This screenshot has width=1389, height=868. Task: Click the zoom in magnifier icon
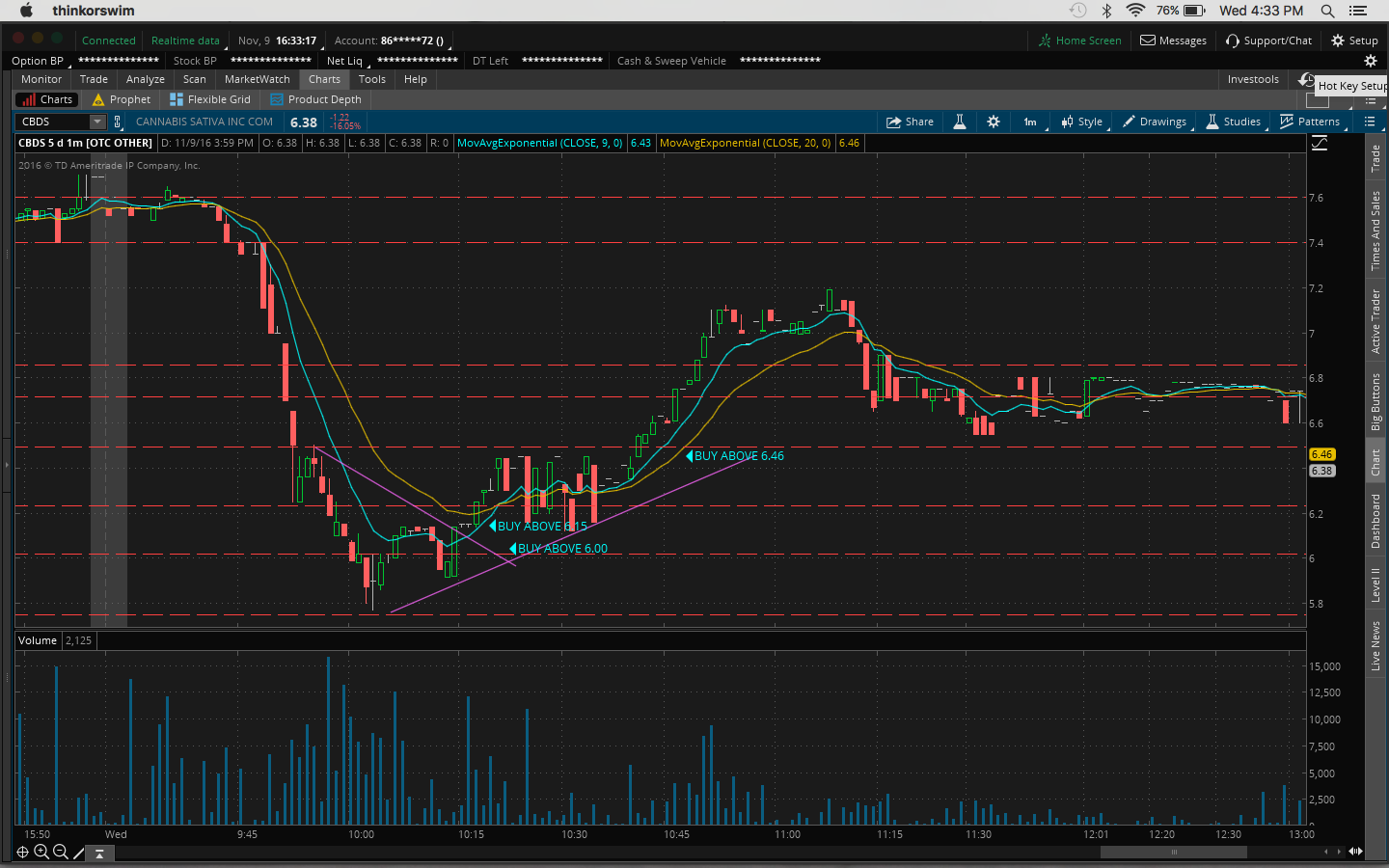[41, 852]
